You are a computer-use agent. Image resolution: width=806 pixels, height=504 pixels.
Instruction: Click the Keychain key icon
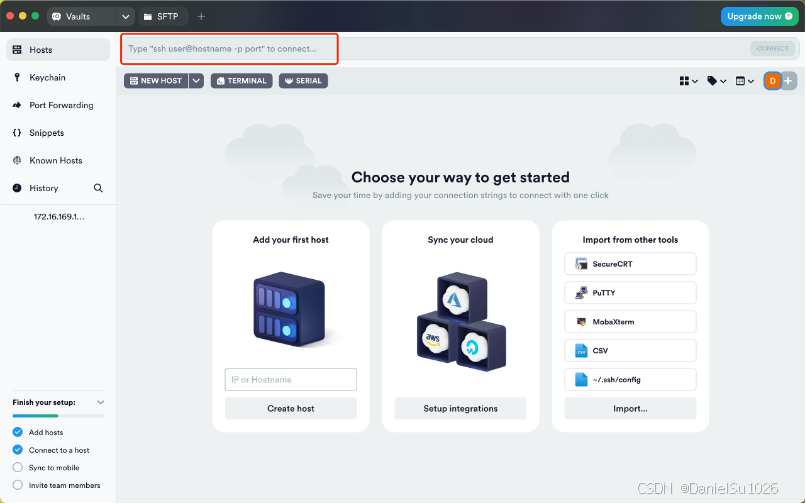pos(17,77)
